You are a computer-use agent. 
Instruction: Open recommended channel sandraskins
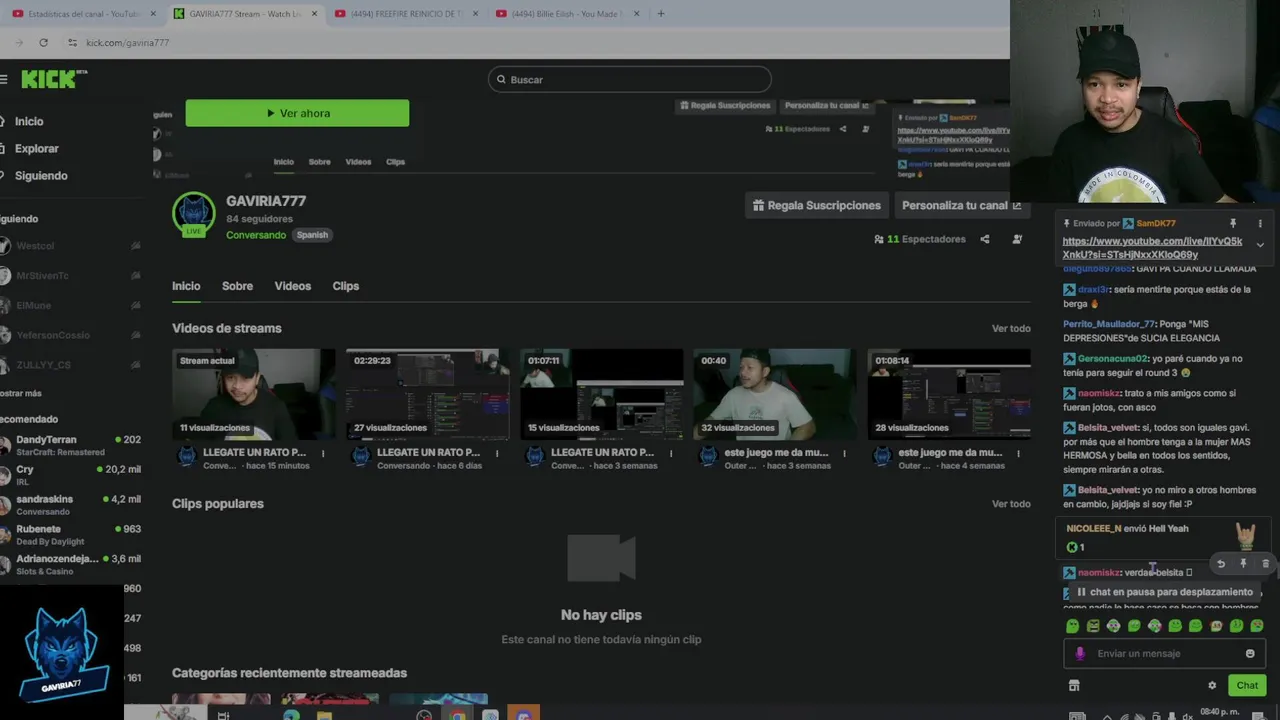coord(70,504)
